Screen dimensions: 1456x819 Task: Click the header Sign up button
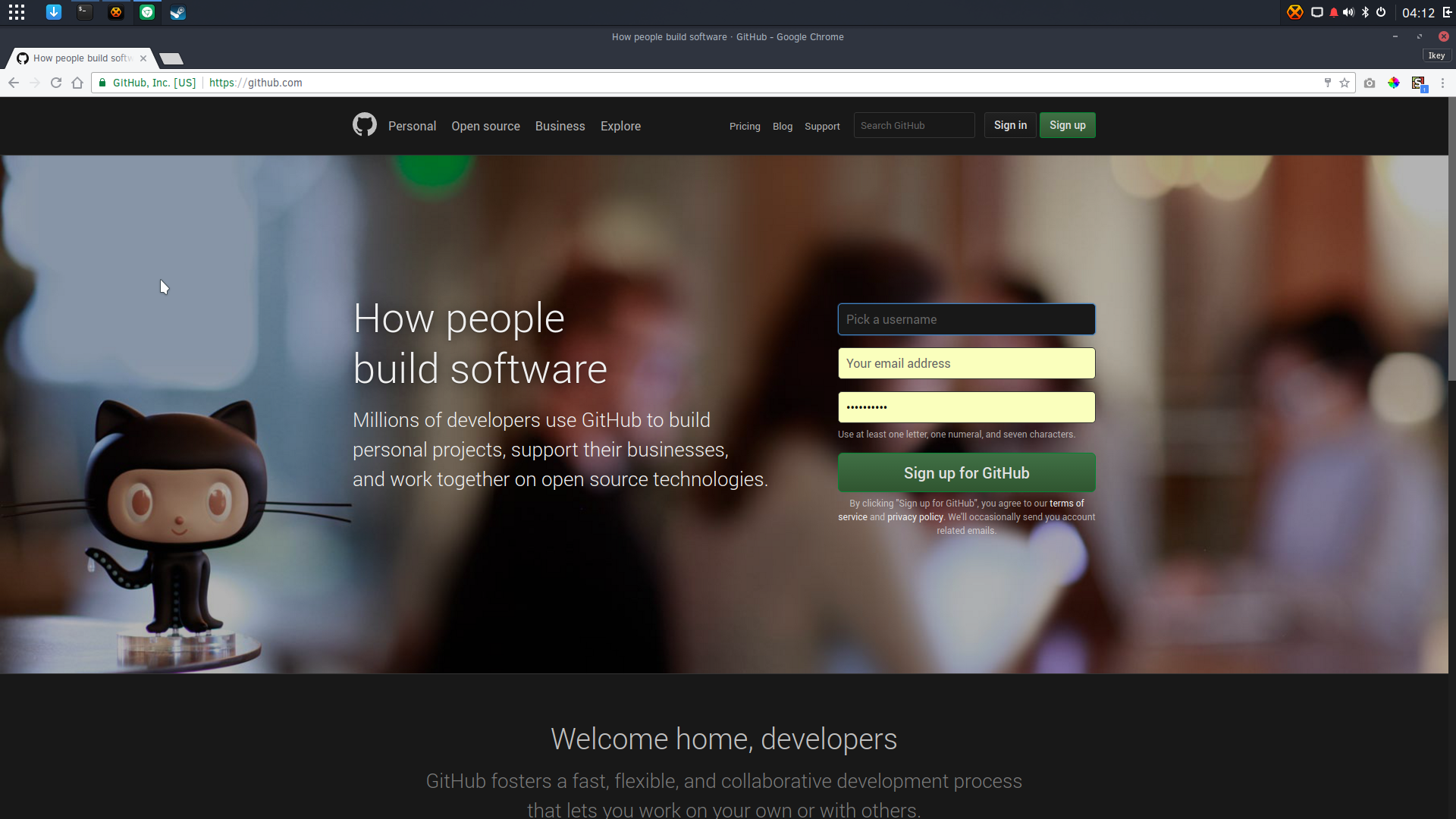[x=1067, y=125]
